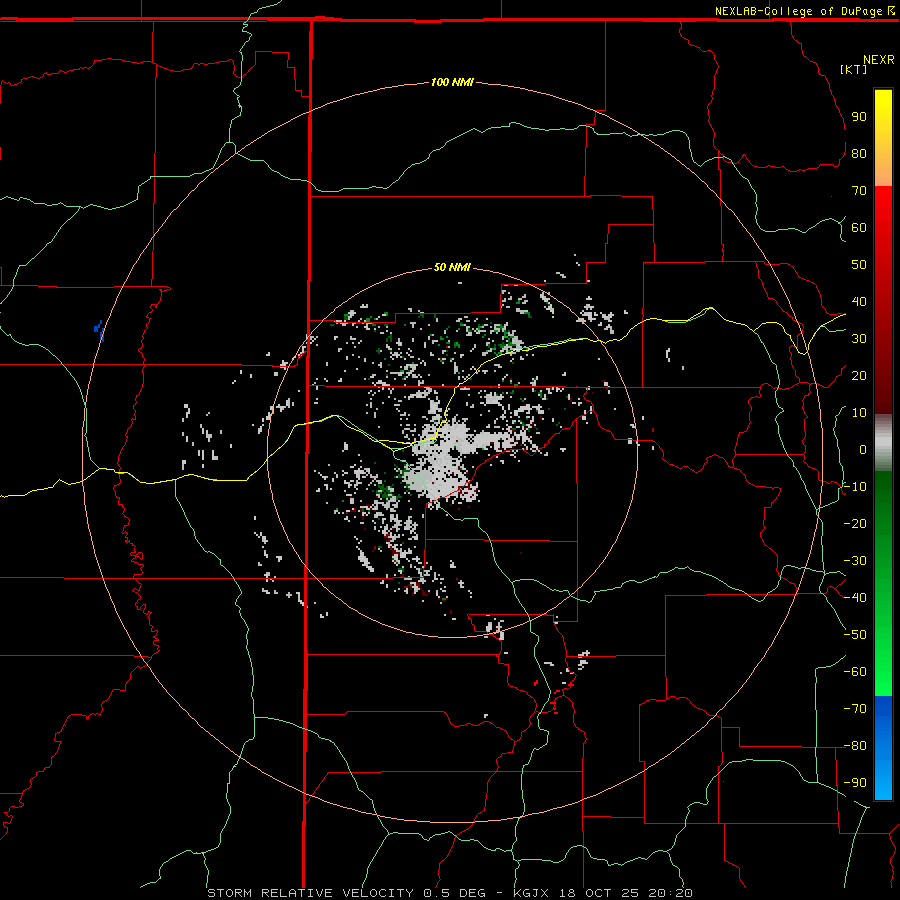Select the 50 NMI range ring label

pos(452,267)
